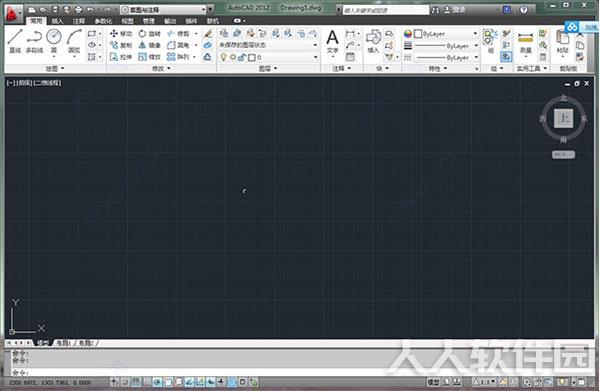Switch to the View (视图) ribbon tab
The height and width of the screenshot is (391, 600).
tap(127, 21)
